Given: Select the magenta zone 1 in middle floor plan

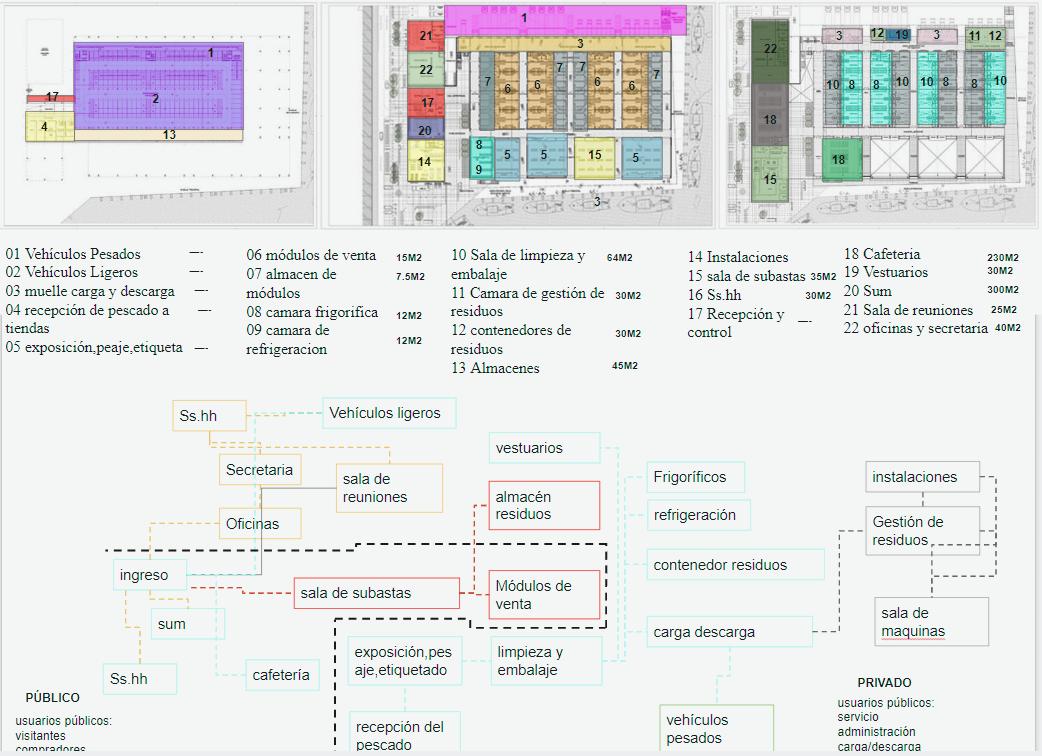Looking at the screenshot, I should [x=565, y=20].
